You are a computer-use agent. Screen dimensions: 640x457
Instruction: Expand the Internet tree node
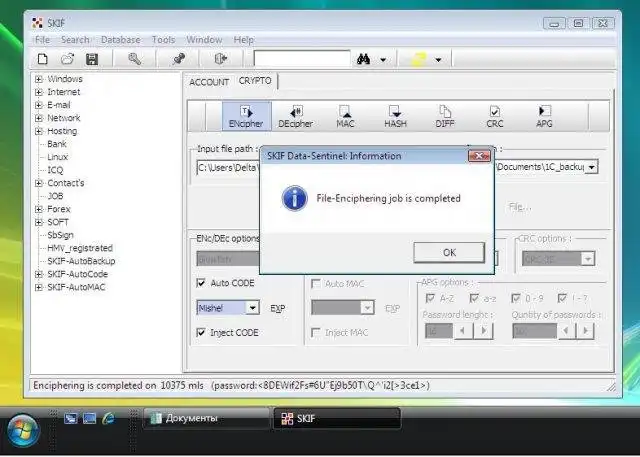tap(39, 92)
